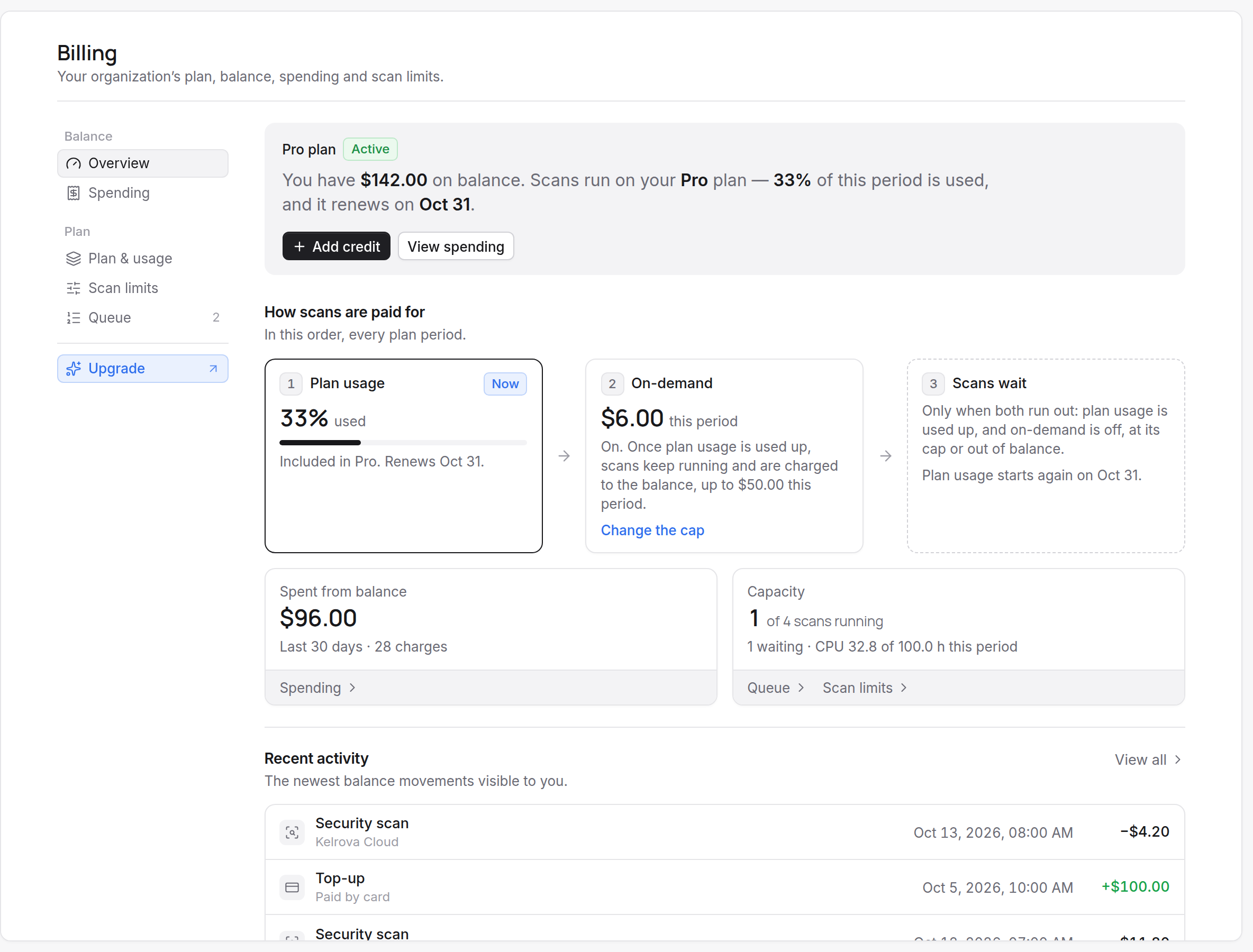Screen dimensions: 1253x952
Task: Click the plus icon in Add credit
Action: coord(299,246)
